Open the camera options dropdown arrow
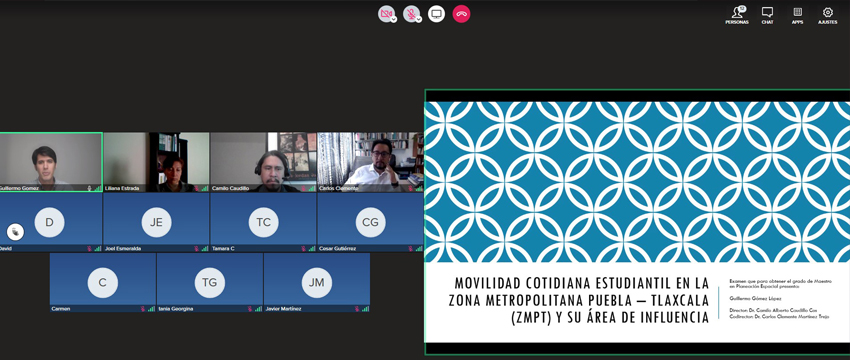850x360 pixels. pos(394,19)
